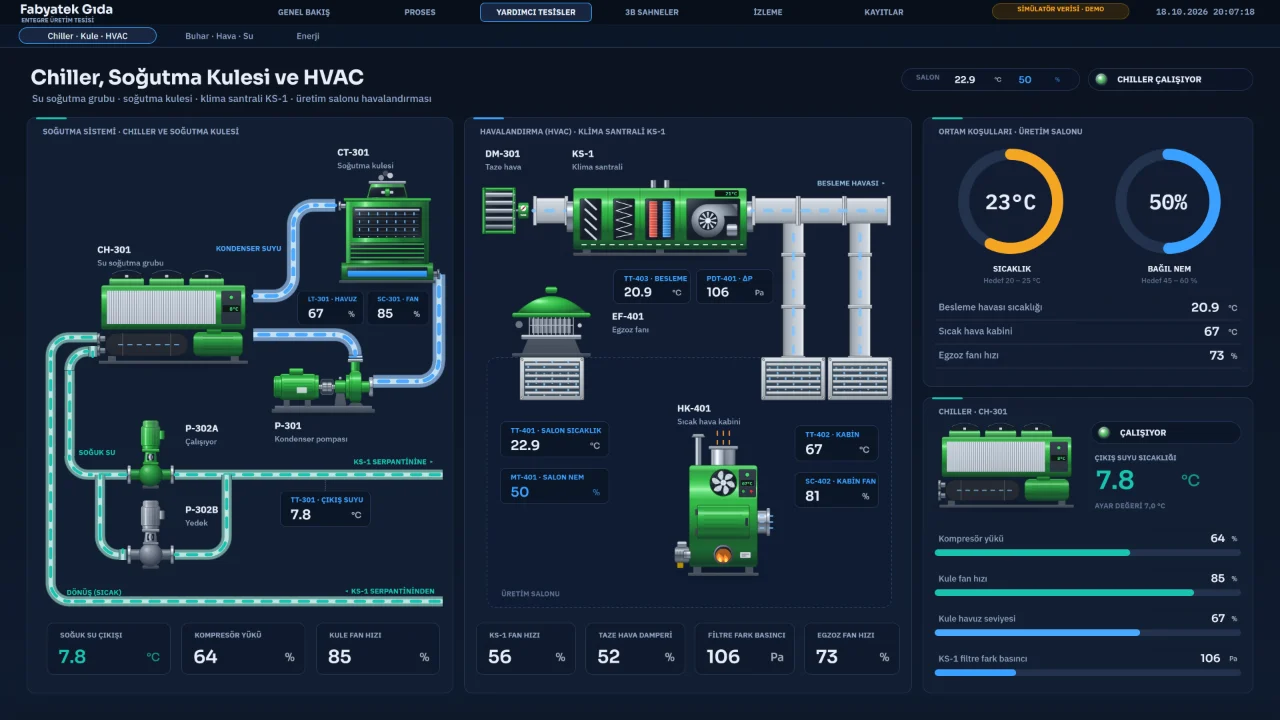The height and width of the screenshot is (720, 1280).
Task: Open the Genel Bakış tab
Action: [304, 12]
